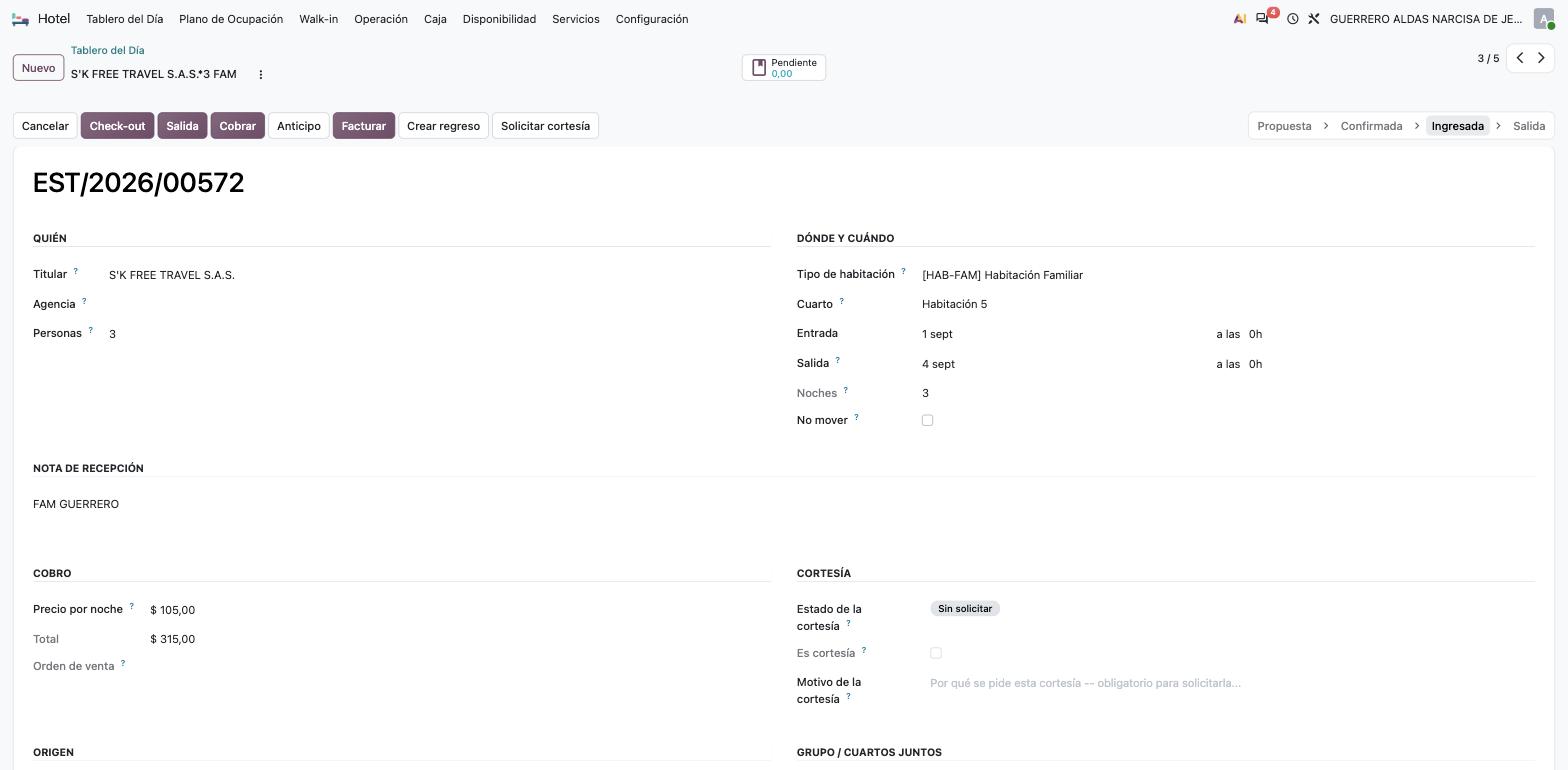Open the Servicios menu
This screenshot has width=1568, height=770.
click(576, 19)
